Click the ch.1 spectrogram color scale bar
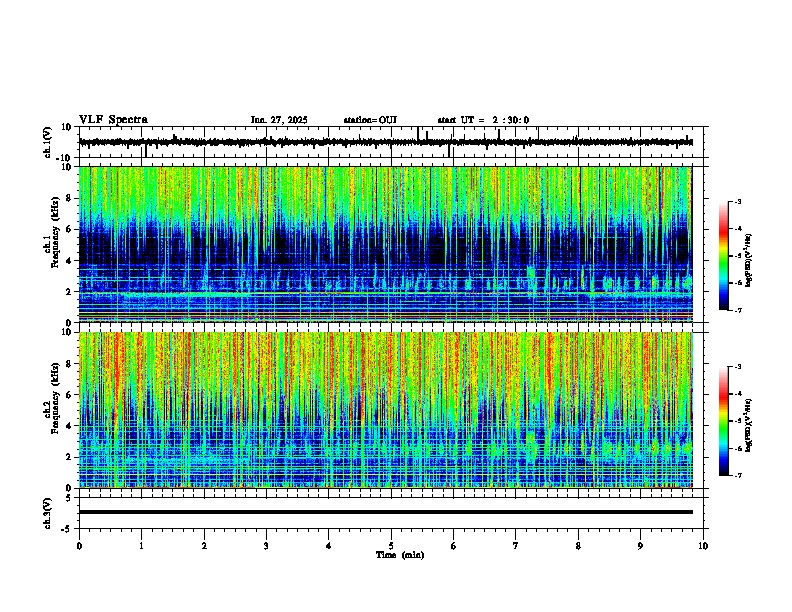 pyautogui.click(x=724, y=256)
